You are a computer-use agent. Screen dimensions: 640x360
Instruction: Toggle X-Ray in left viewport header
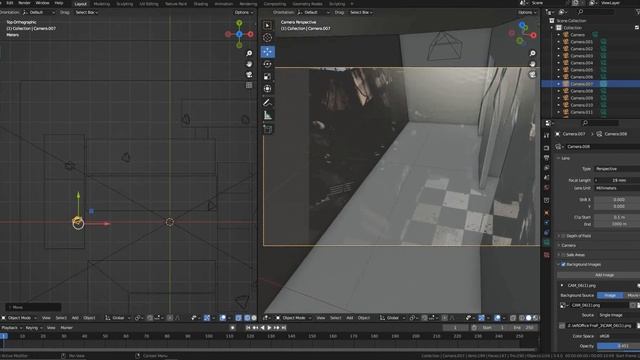click(239, 318)
